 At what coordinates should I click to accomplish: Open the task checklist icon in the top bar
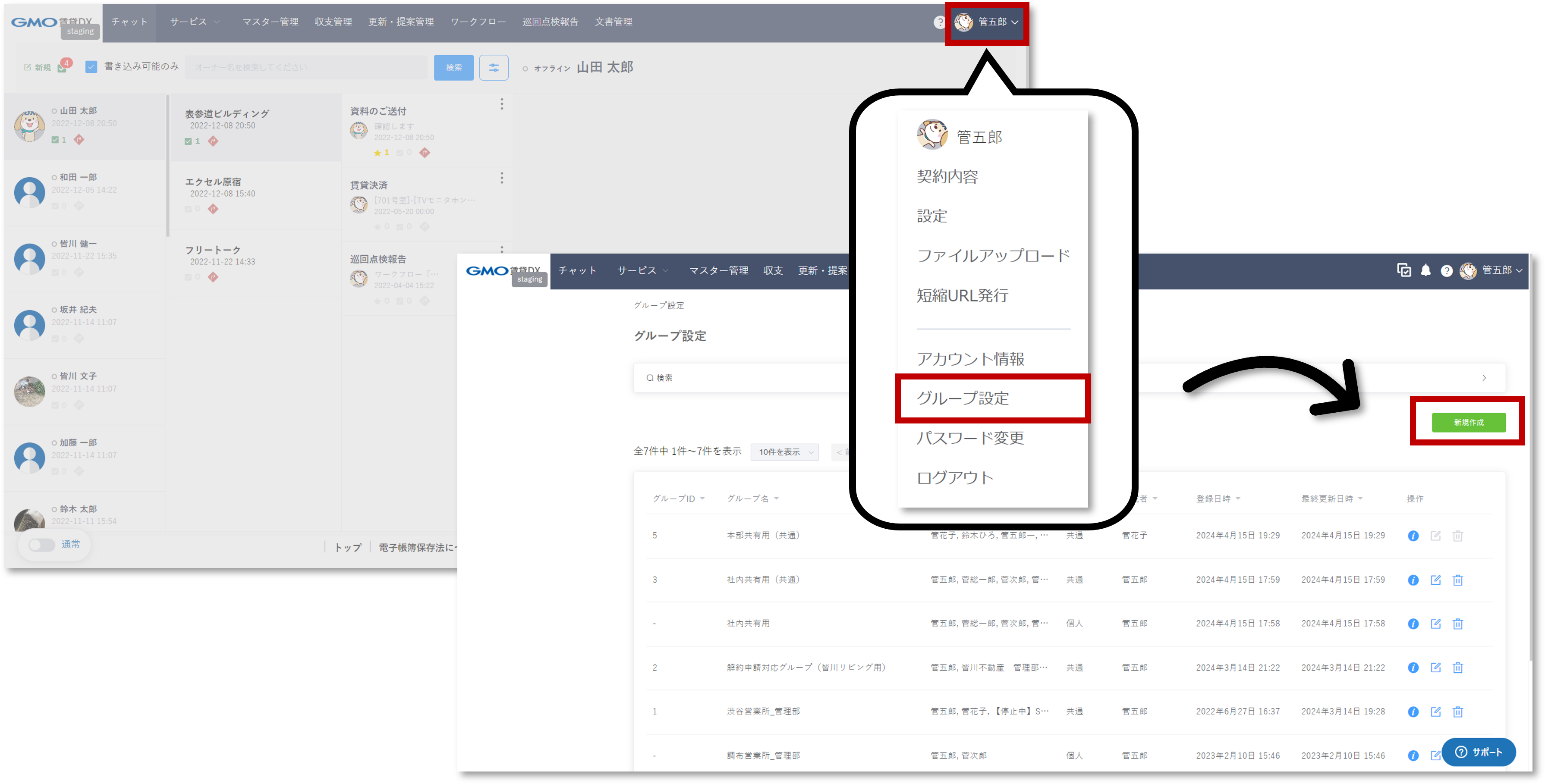point(1403,271)
